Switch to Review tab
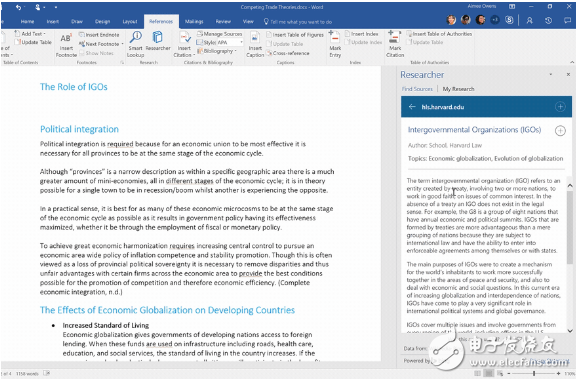 click(223, 22)
